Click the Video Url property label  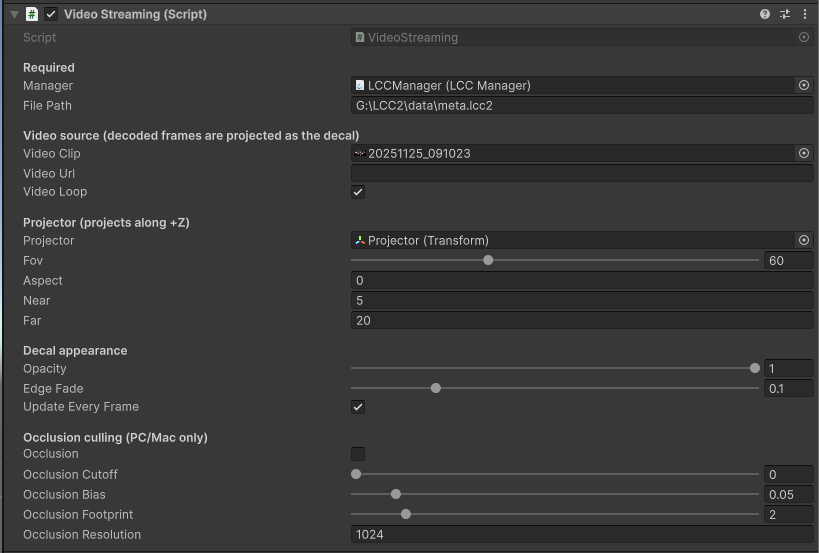49,173
